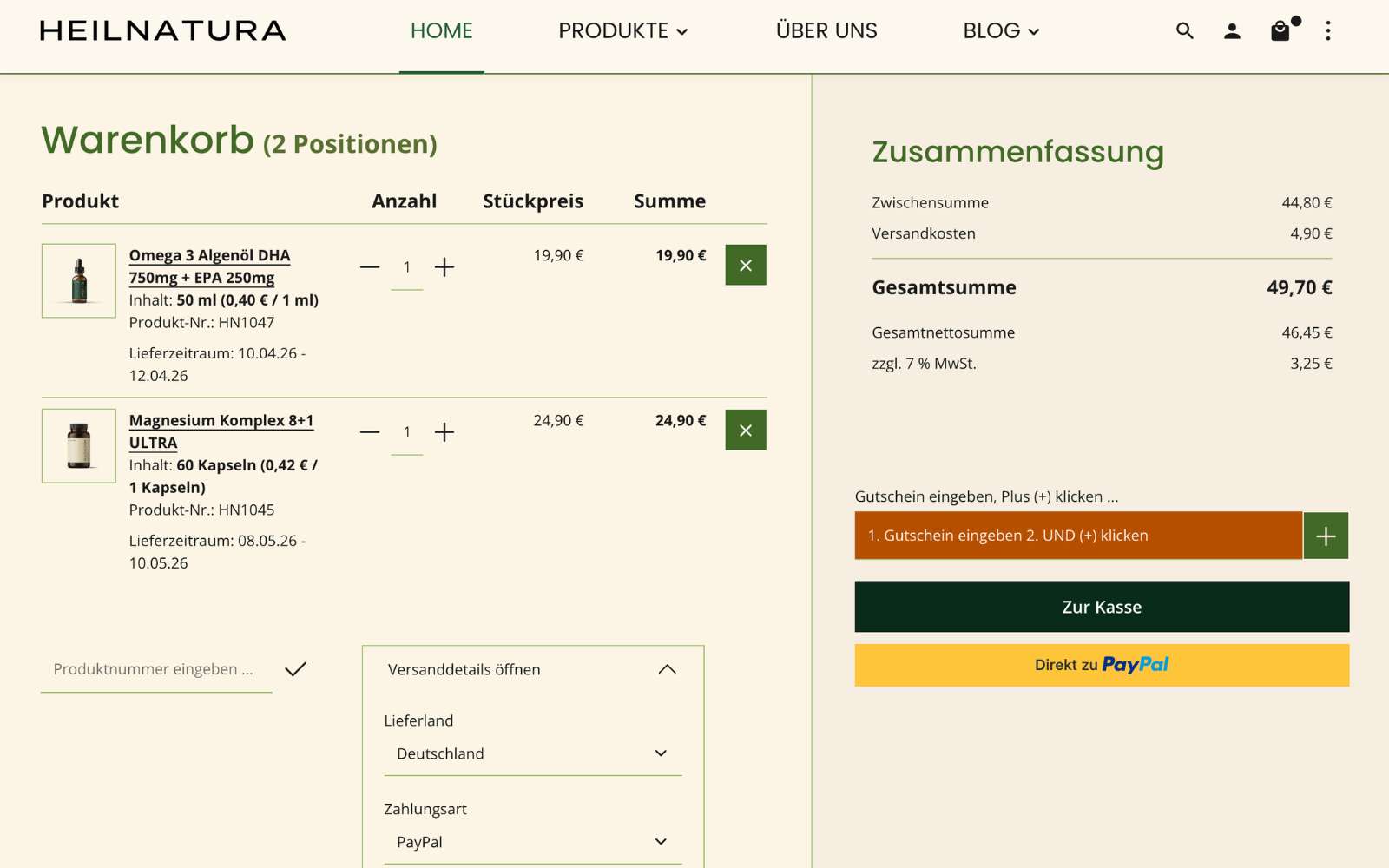Pay via Direkt zu PayPal button
1389x868 pixels.
pyautogui.click(x=1102, y=665)
